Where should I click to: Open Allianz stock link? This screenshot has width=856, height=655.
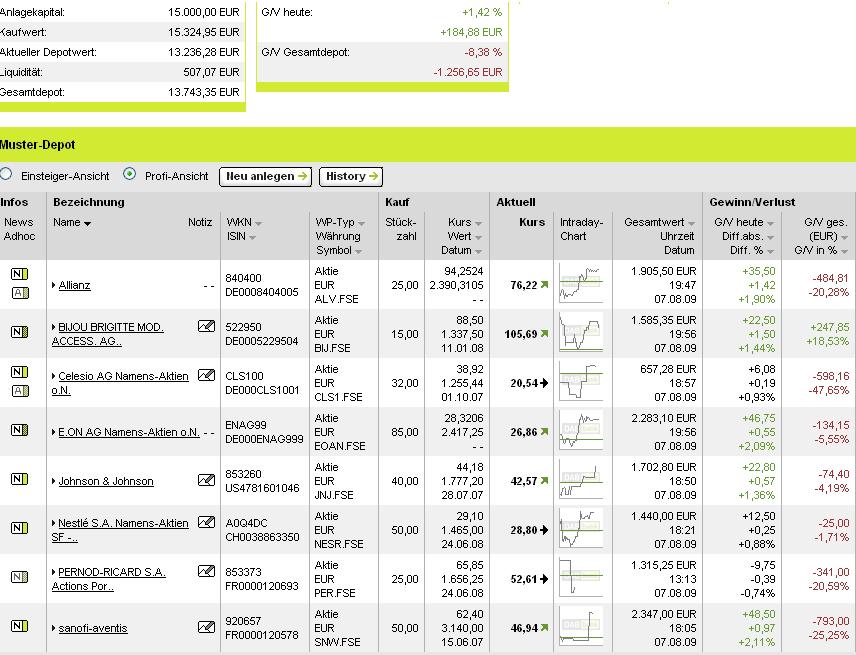[x=74, y=285]
